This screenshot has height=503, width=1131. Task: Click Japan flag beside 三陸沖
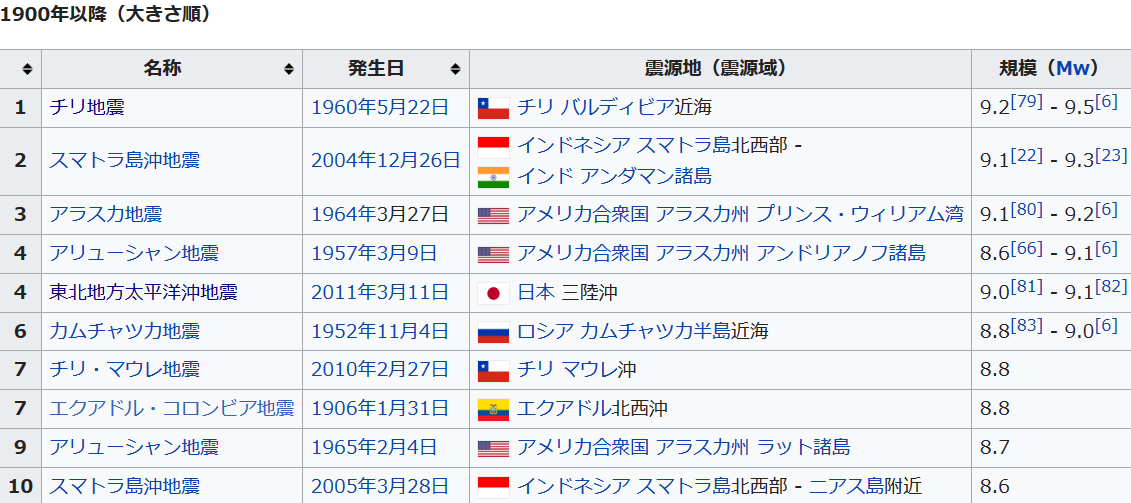(x=493, y=293)
